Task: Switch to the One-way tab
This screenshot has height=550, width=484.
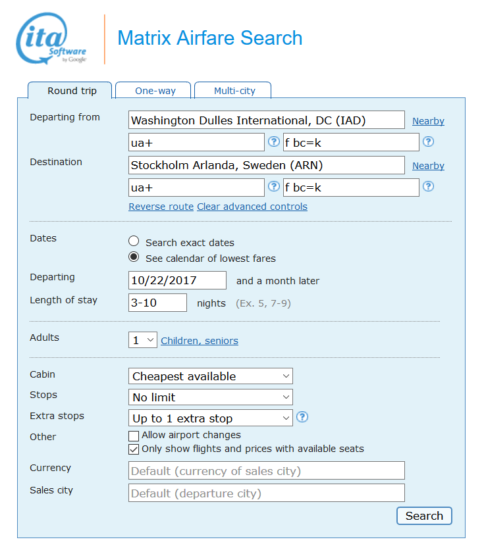Action: pyautogui.click(x=153, y=90)
